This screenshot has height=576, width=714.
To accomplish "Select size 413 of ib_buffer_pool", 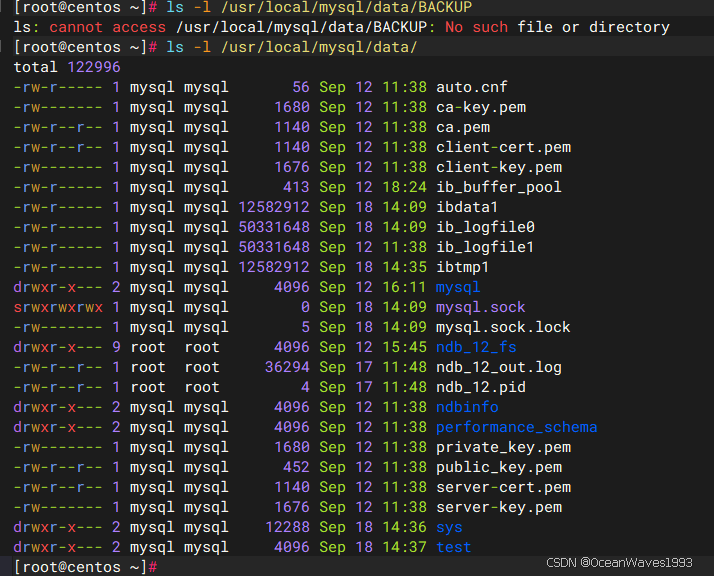I will (x=296, y=187).
